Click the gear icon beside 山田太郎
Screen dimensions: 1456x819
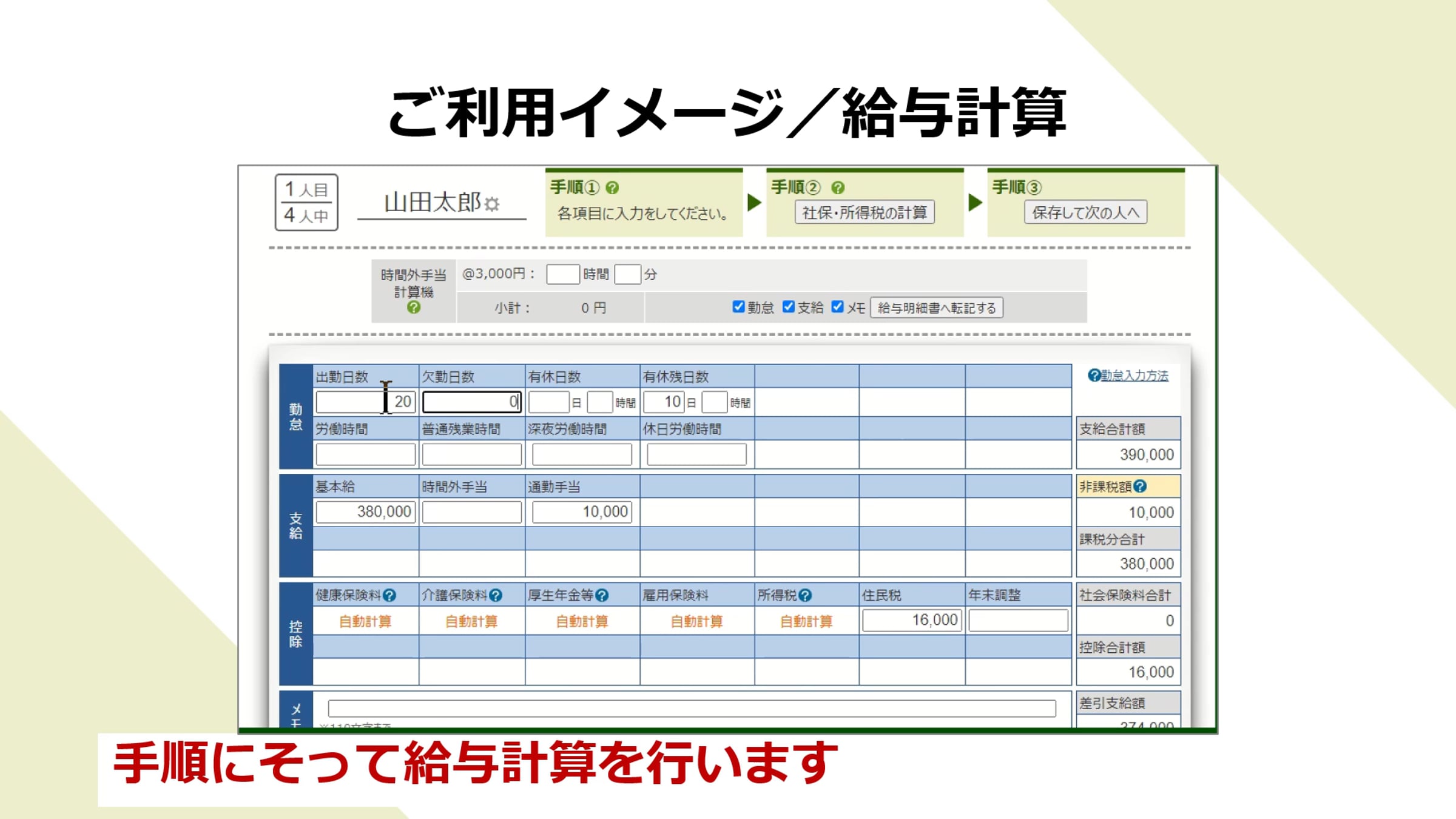point(492,204)
